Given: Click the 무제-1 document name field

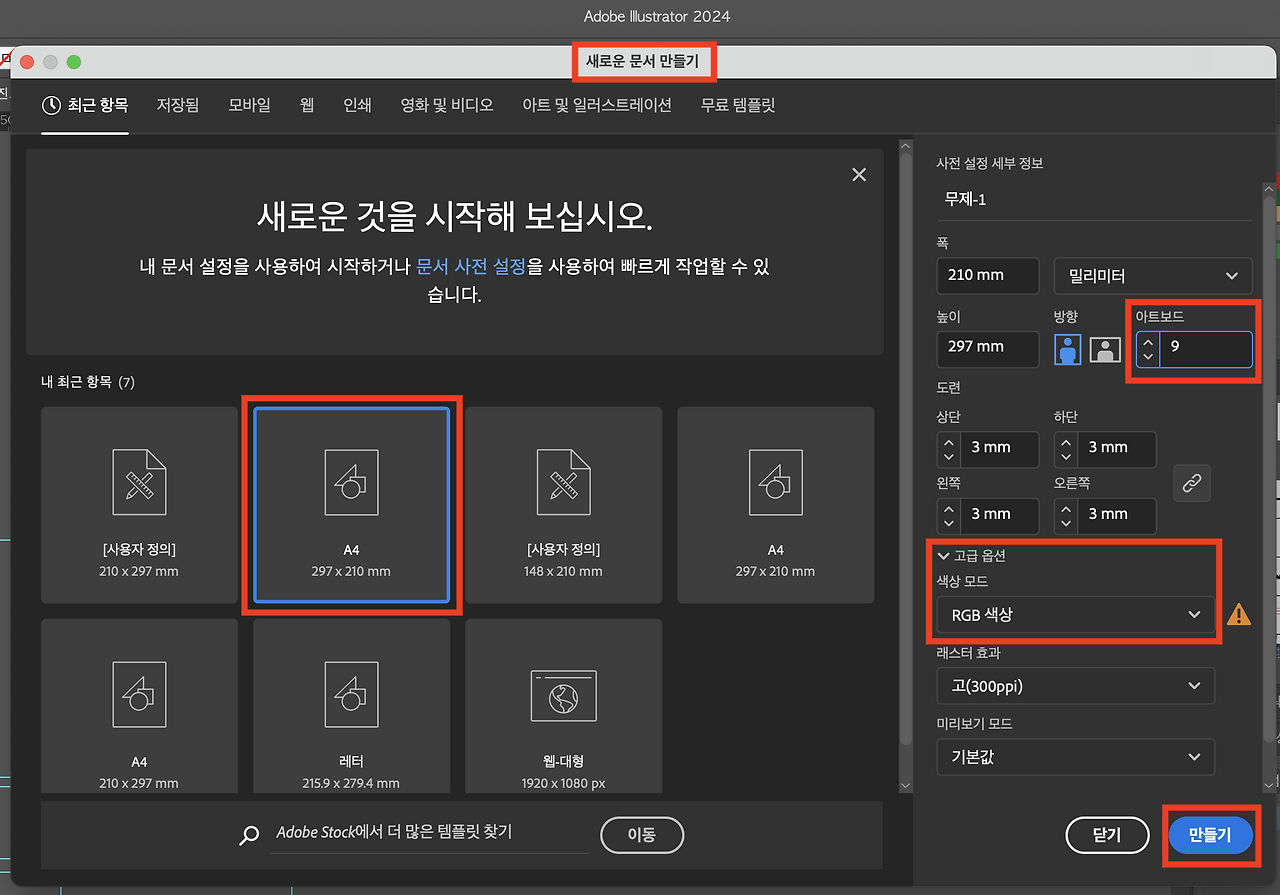Looking at the screenshot, I should 1094,199.
